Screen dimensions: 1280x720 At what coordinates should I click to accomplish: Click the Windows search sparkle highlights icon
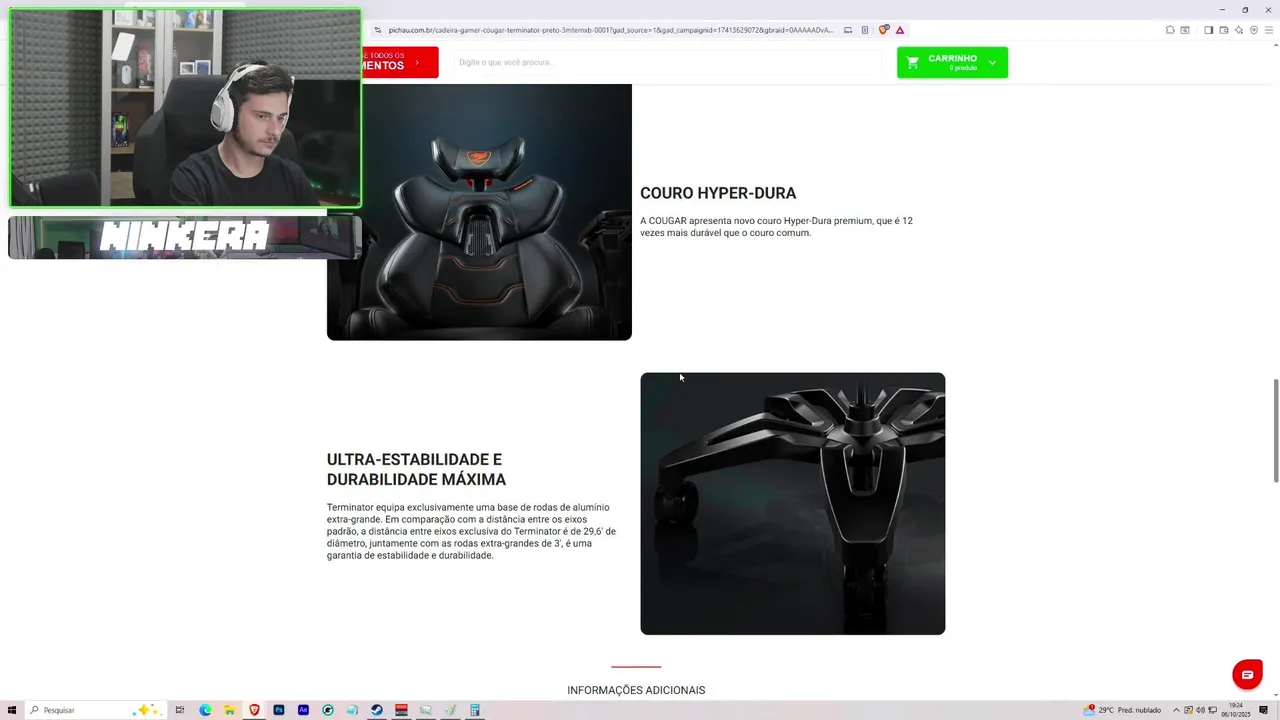[148, 710]
